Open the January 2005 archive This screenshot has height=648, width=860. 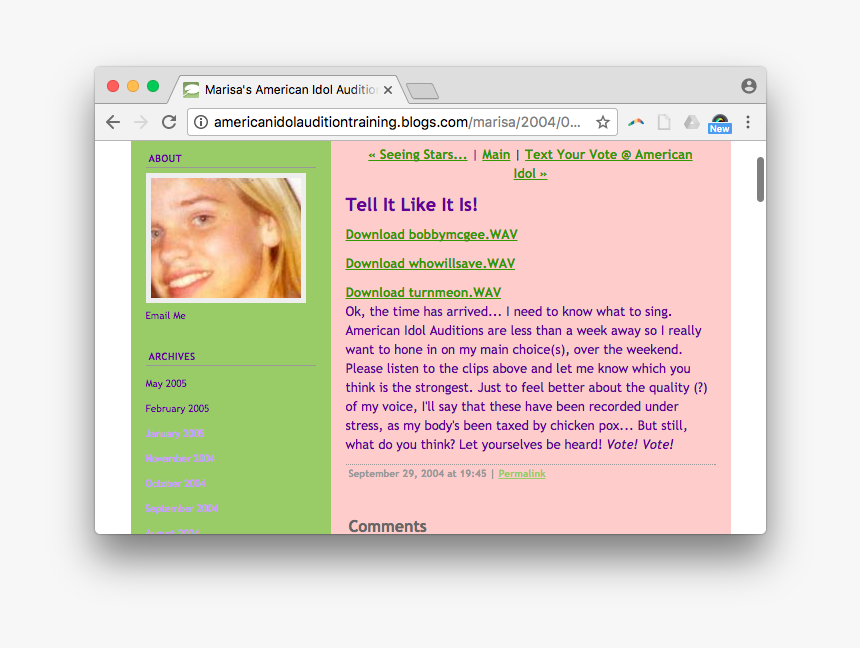click(x=174, y=433)
